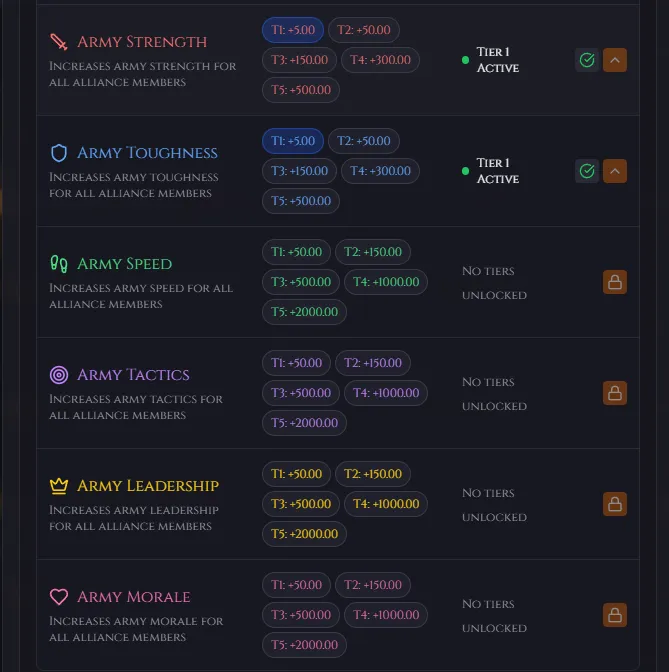This screenshot has width=669, height=672.
Task: Click Army Tactics T4: +1000.00 purple pill
Action: (x=386, y=393)
